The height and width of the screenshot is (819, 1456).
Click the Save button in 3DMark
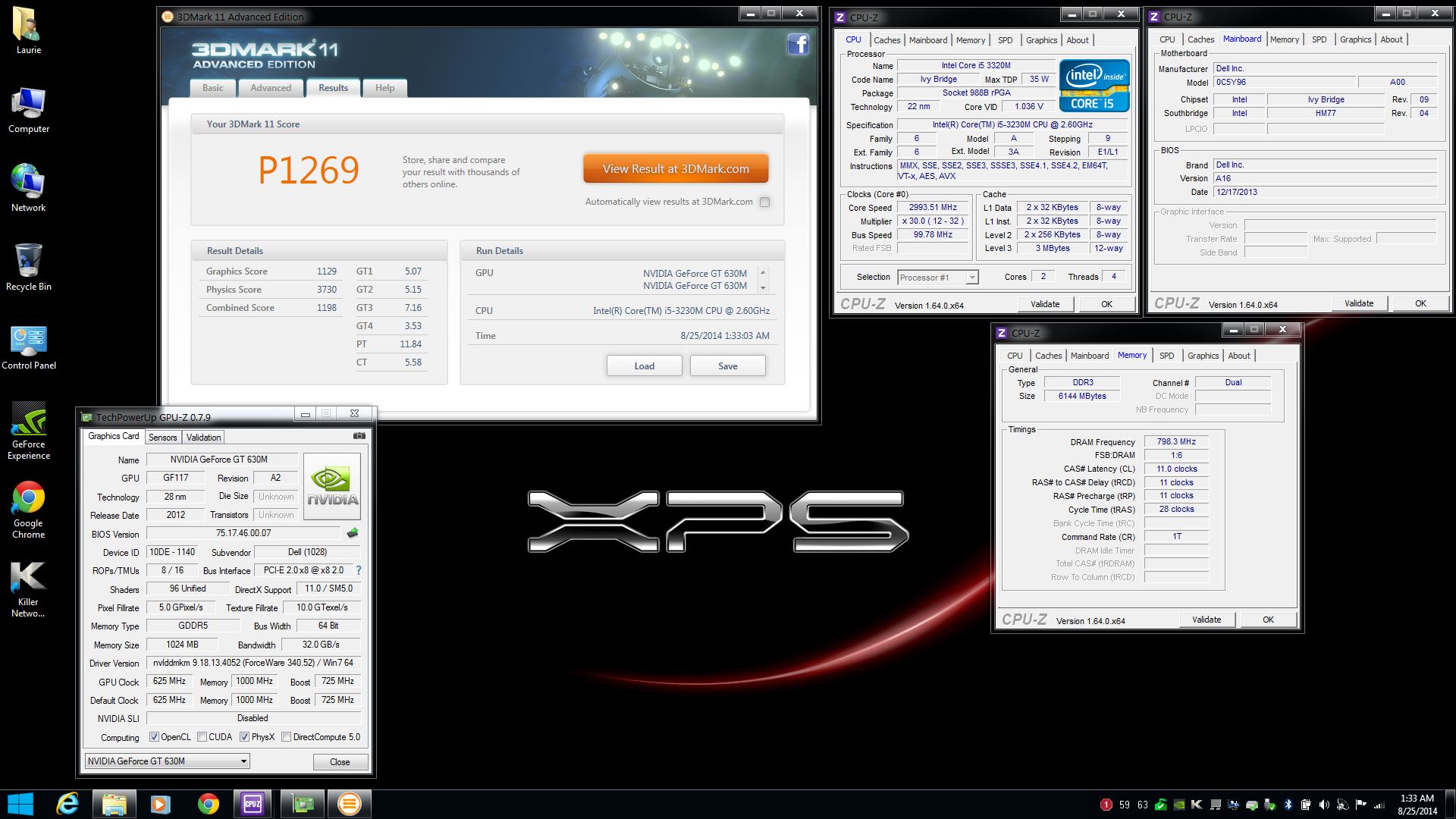point(727,366)
